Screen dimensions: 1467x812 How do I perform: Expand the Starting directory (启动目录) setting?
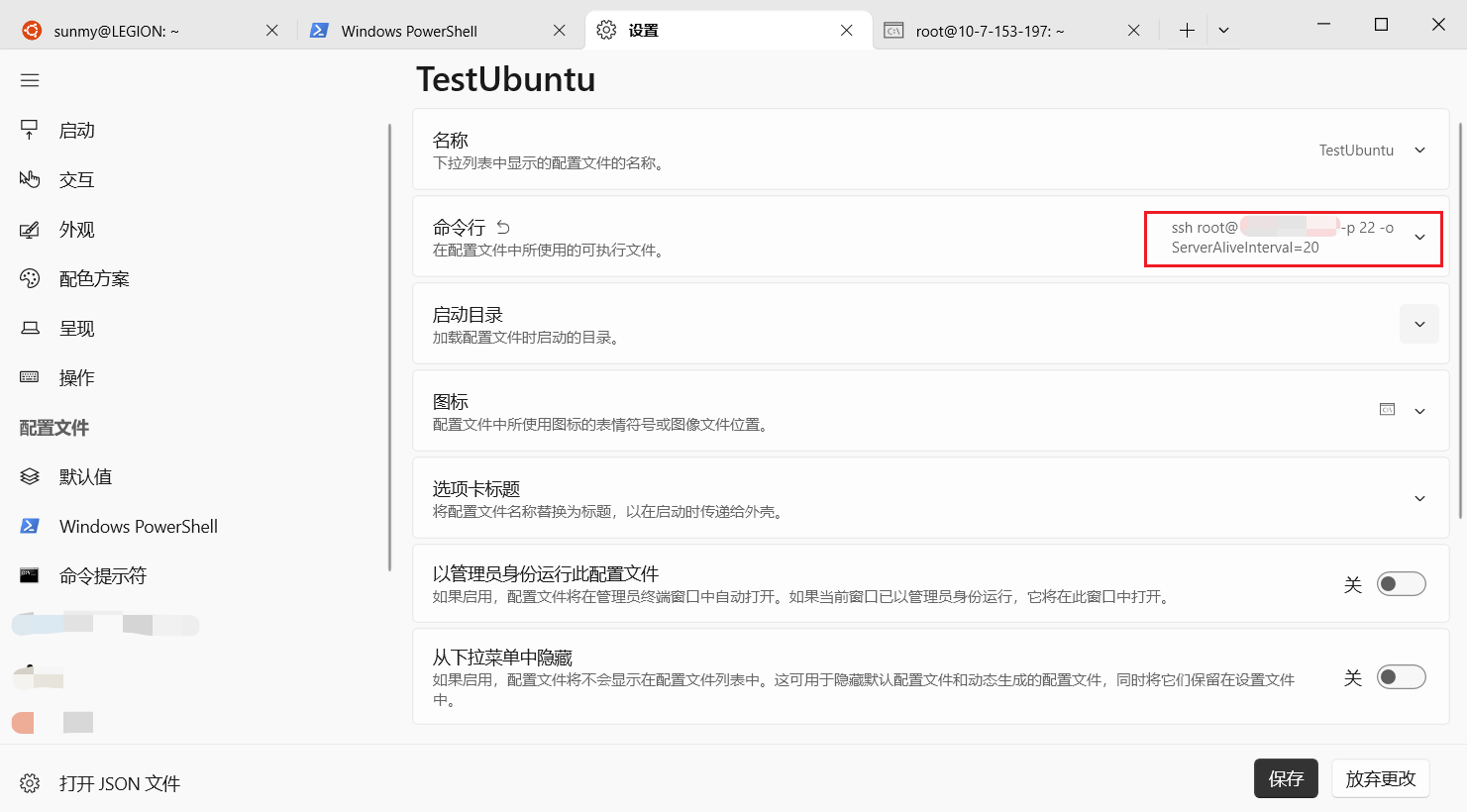coord(1419,325)
